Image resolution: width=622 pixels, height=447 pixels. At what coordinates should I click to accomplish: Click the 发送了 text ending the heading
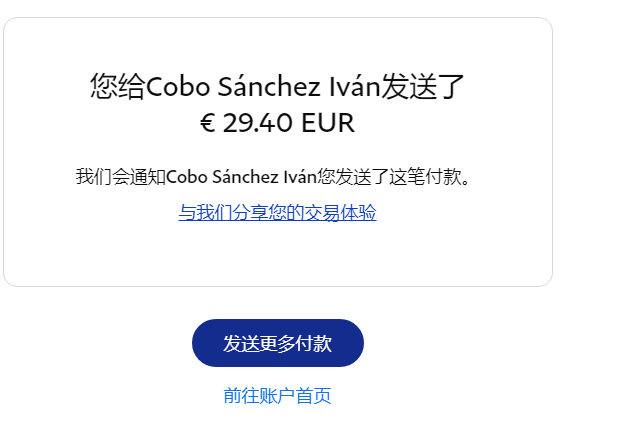click(x=423, y=86)
